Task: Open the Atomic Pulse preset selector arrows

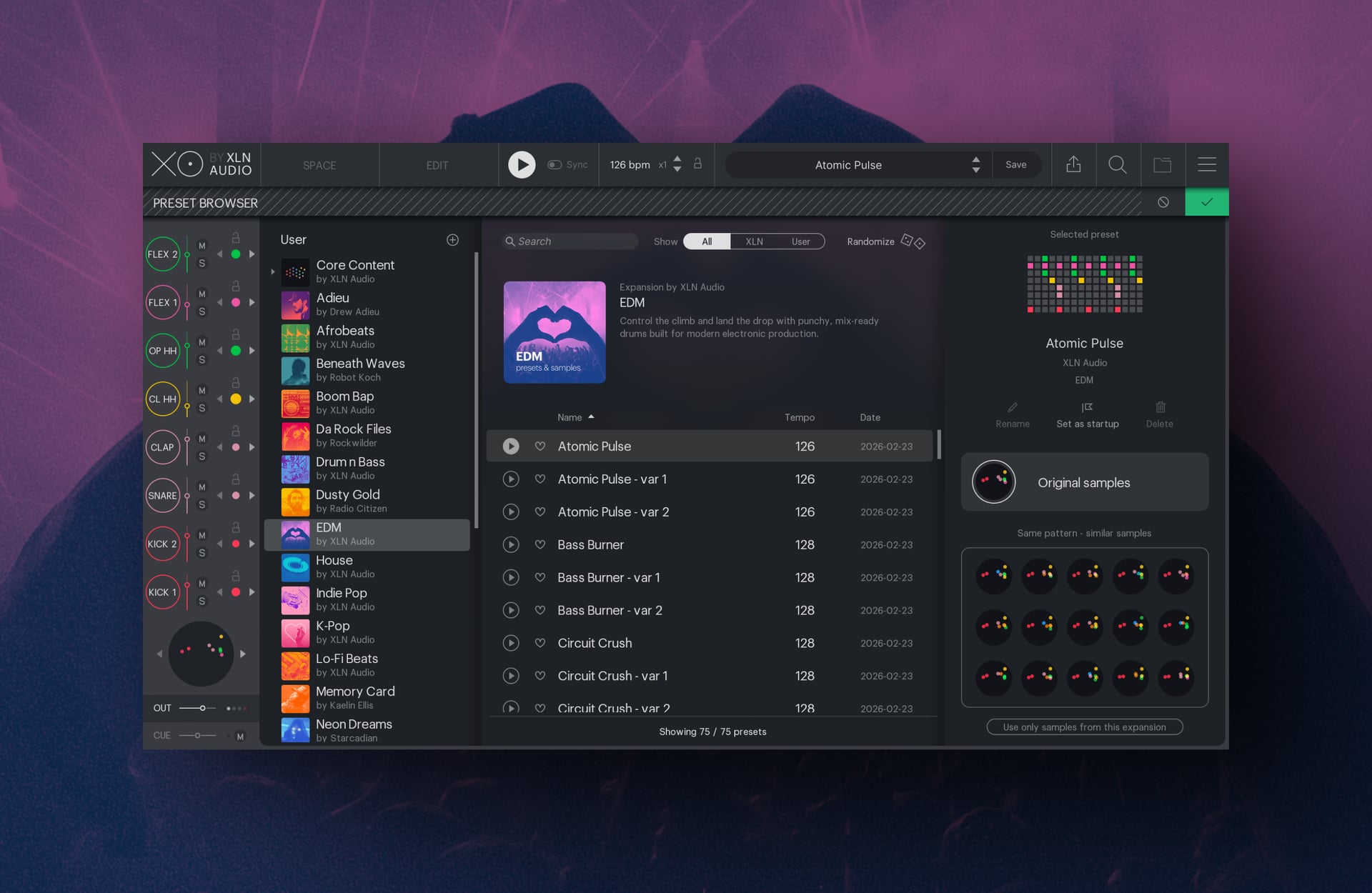Action: [x=975, y=164]
